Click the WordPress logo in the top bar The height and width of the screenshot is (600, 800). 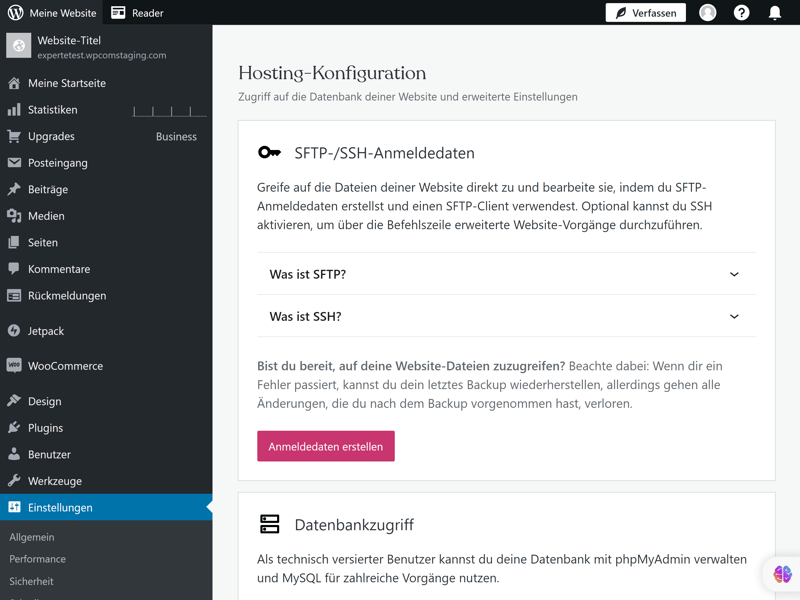pyautogui.click(x=14, y=13)
